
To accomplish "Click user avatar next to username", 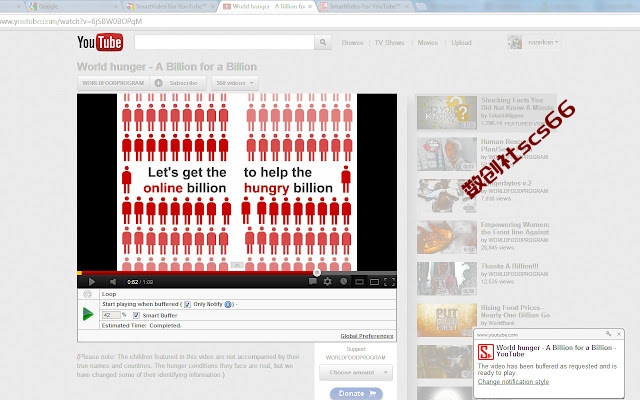I will pyautogui.click(x=515, y=42).
